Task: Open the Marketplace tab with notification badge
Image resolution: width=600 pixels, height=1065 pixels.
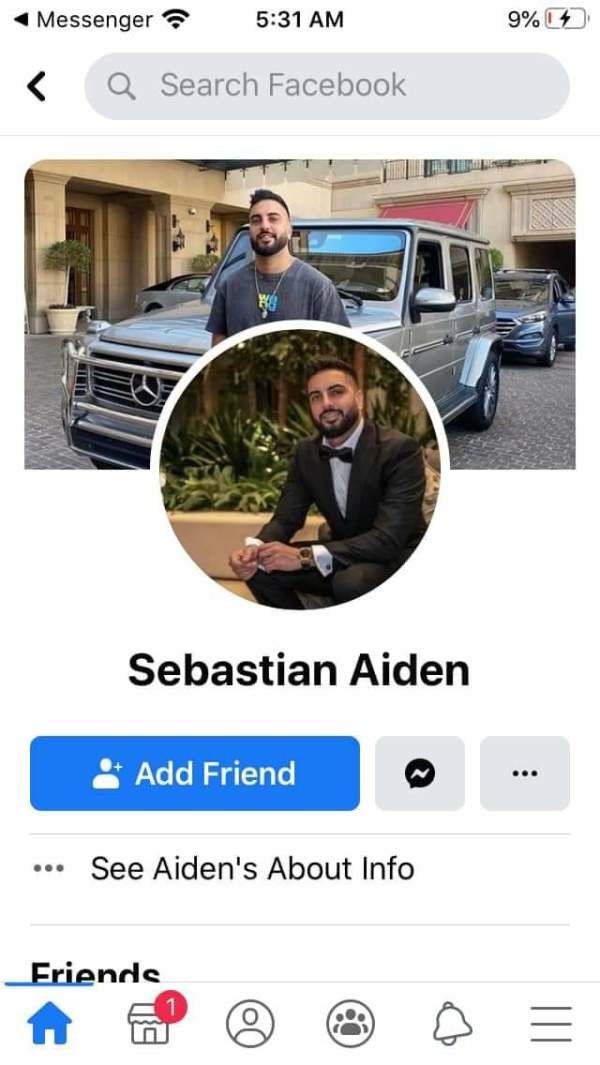Action: click(x=151, y=1023)
